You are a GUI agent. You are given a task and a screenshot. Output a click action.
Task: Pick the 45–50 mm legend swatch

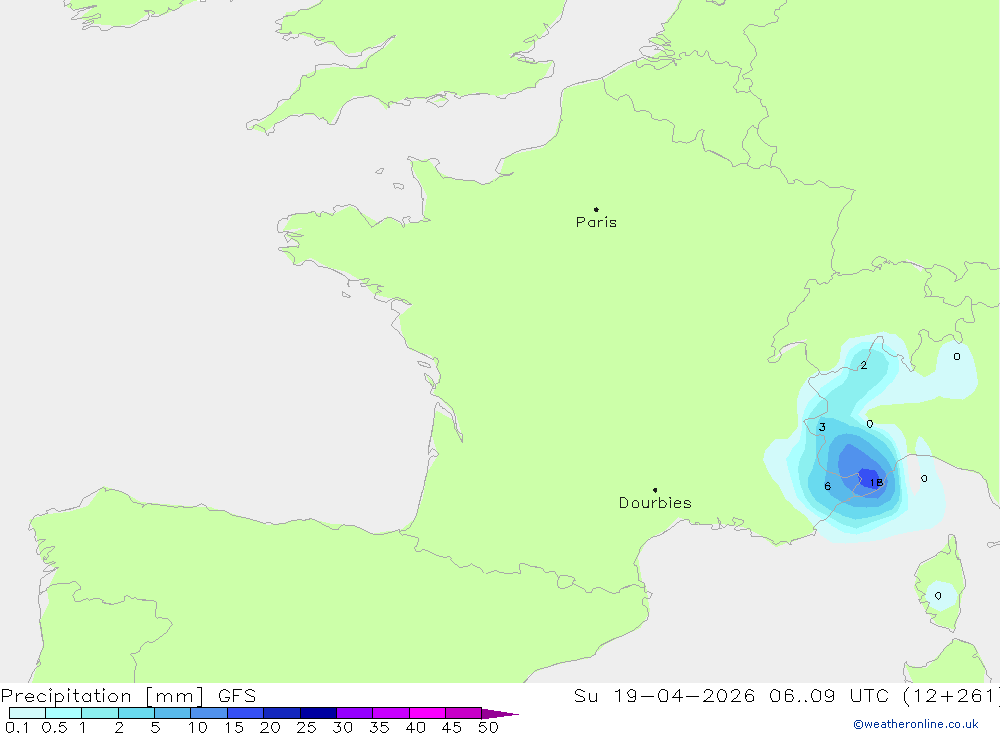click(x=464, y=713)
